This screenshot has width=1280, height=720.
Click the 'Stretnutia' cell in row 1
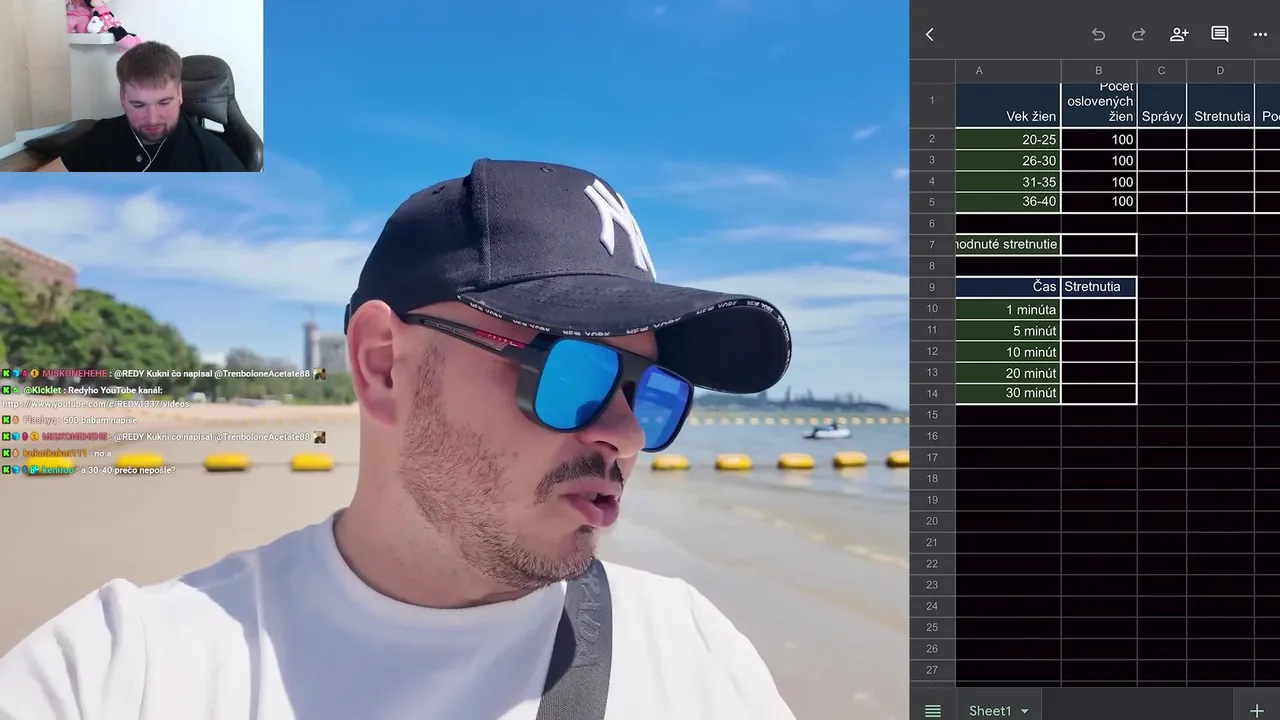click(x=1220, y=105)
